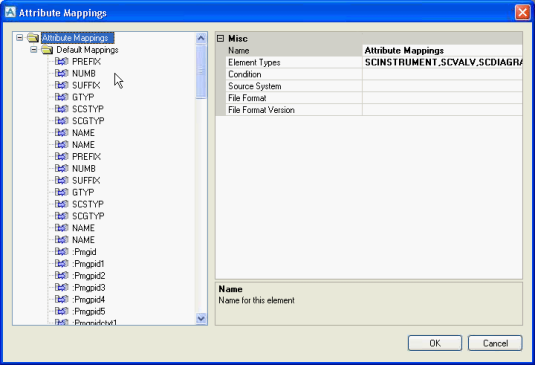Click icon of PREFIX directly under Default Mappings

[x=61, y=61]
